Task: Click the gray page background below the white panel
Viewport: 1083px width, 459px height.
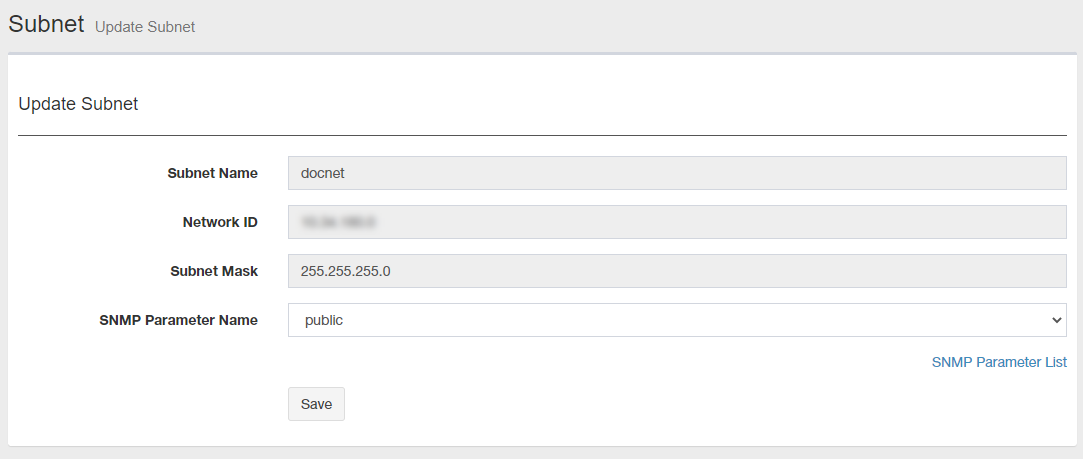Action: [x=540, y=453]
